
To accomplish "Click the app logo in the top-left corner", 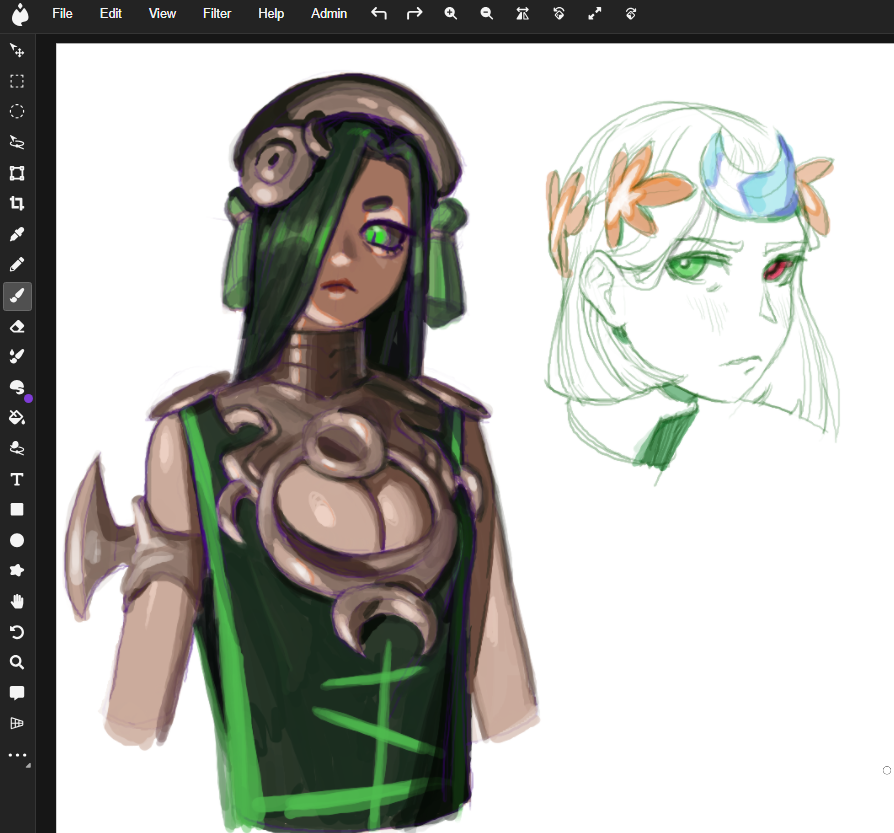I will 20,15.
